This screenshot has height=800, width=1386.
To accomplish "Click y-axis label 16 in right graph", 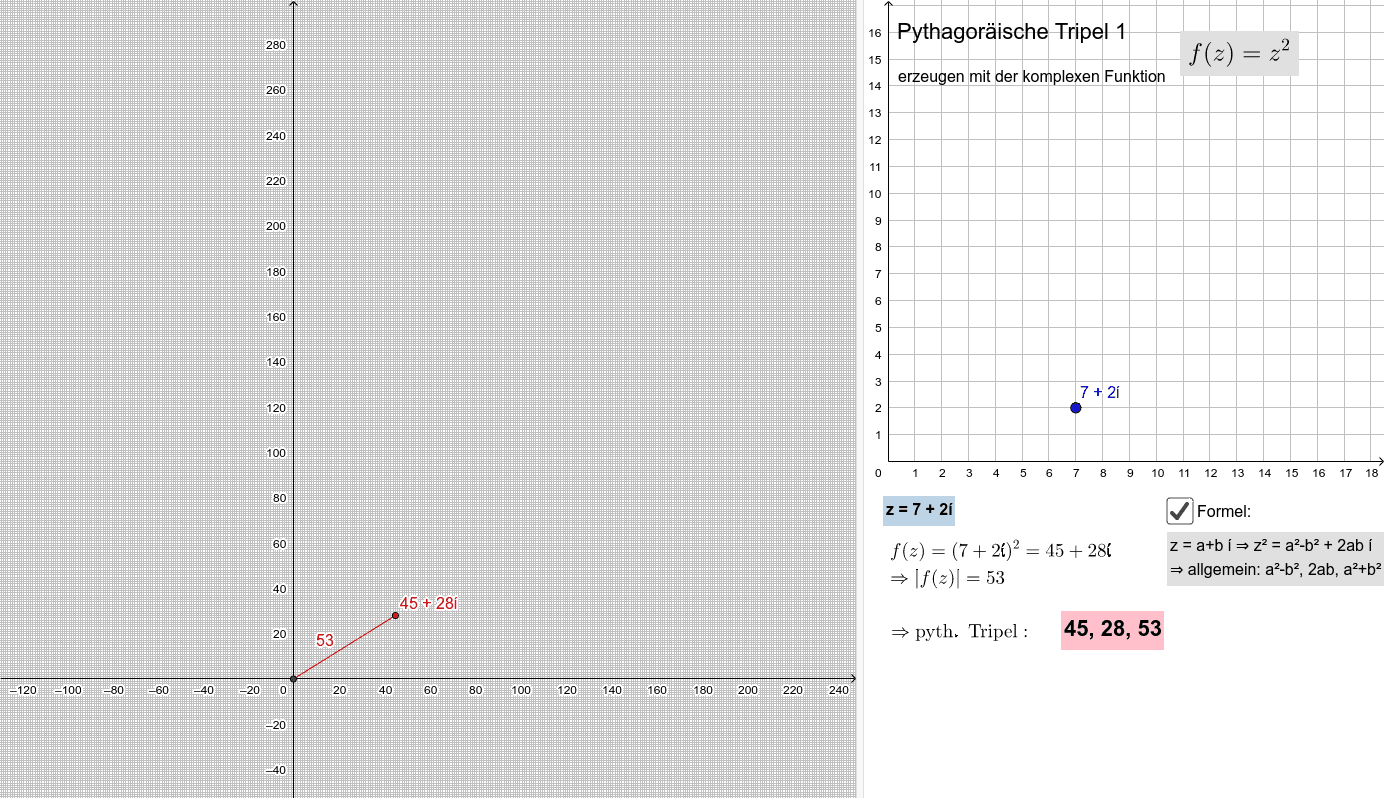I will coord(875,33).
